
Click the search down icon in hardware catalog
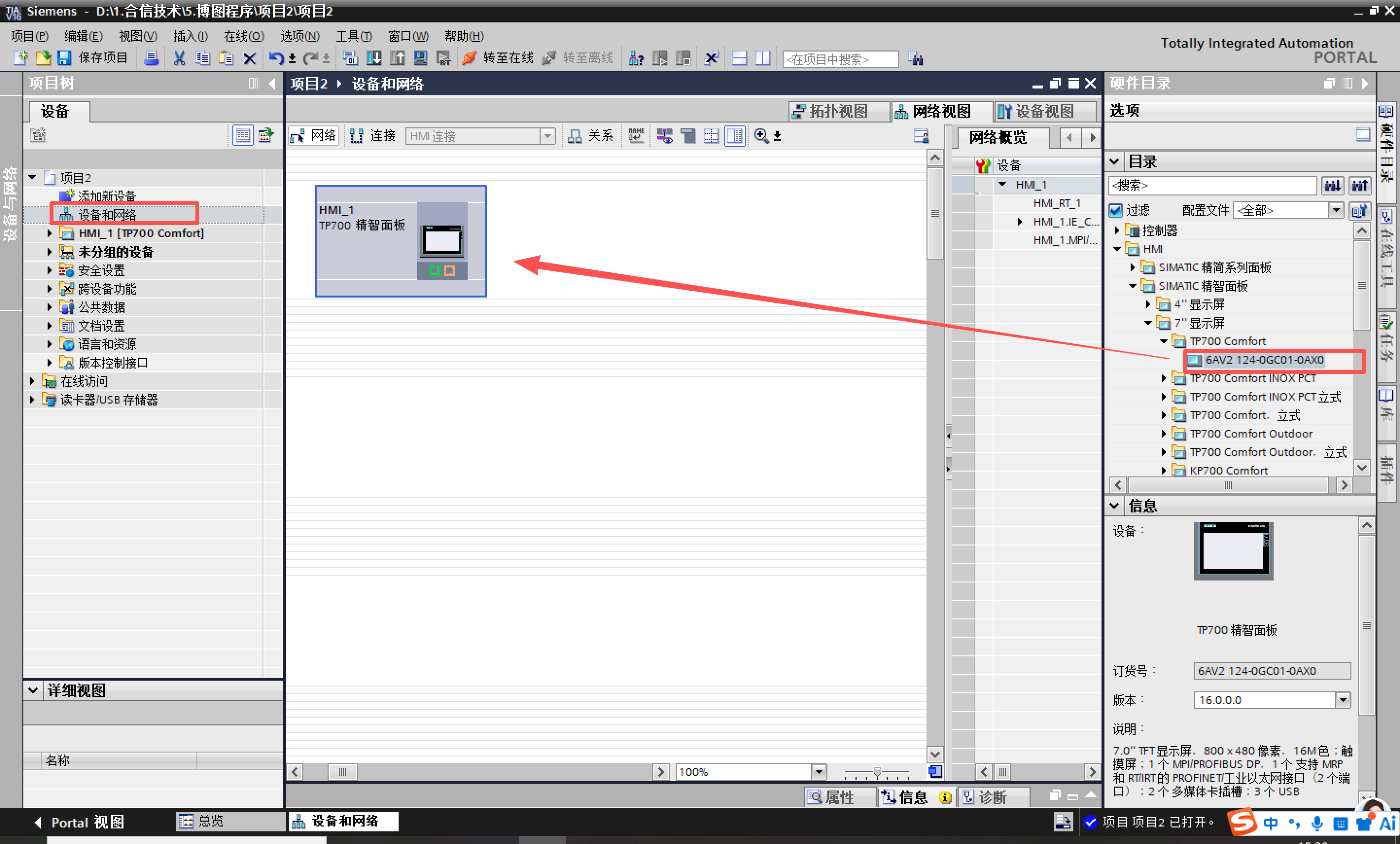[1332, 185]
